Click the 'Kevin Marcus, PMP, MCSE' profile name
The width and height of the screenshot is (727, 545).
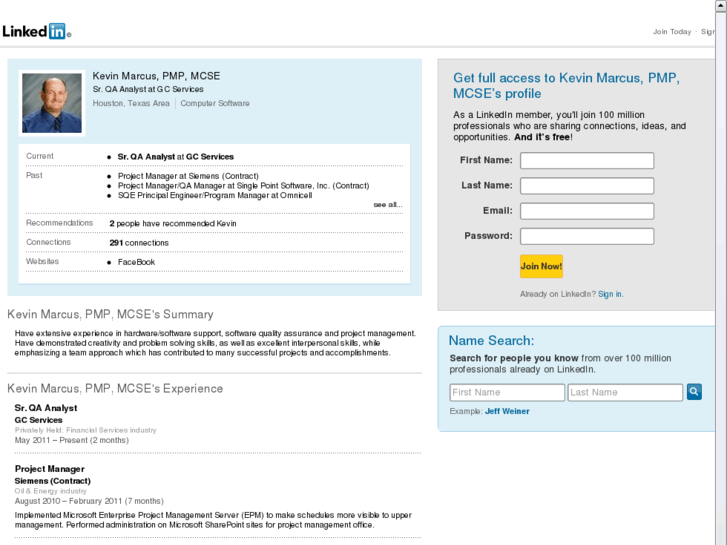pyautogui.click(x=156, y=76)
